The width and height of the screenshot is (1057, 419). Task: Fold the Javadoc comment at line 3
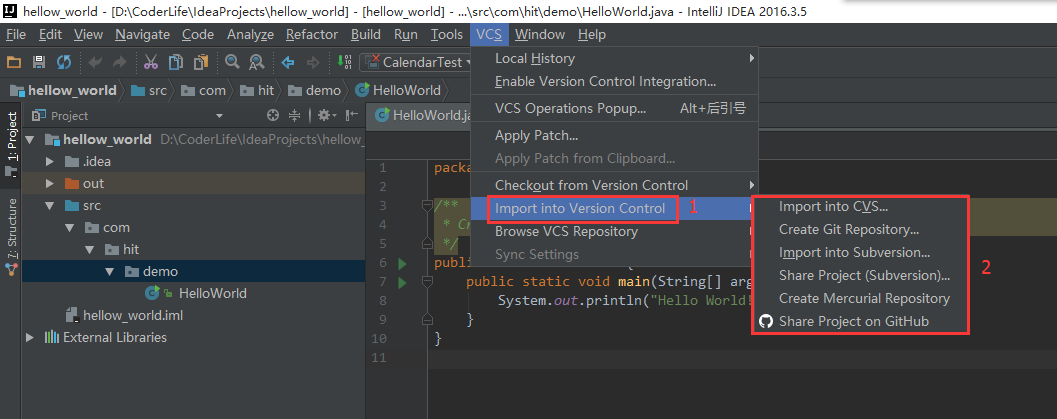tap(426, 205)
